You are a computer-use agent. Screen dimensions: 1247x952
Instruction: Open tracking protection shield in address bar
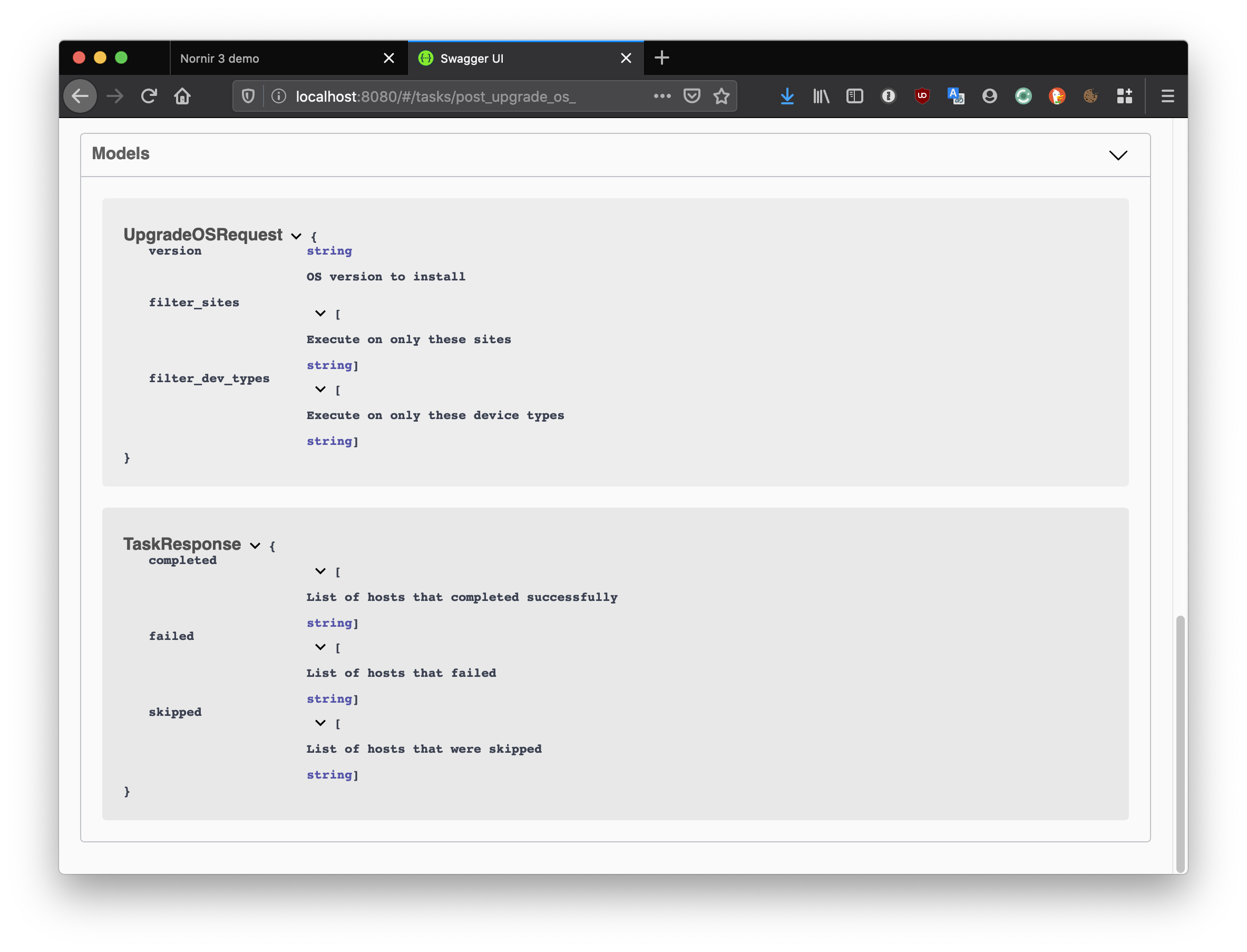click(x=248, y=96)
